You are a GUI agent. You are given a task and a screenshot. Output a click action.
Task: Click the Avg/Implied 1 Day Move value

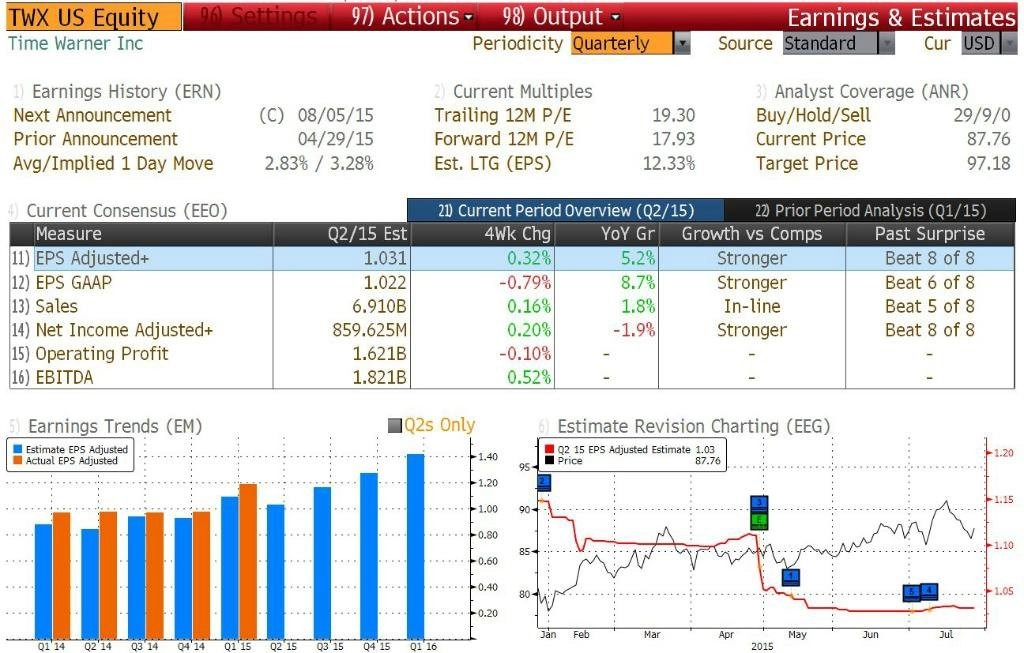tap(319, 163)
